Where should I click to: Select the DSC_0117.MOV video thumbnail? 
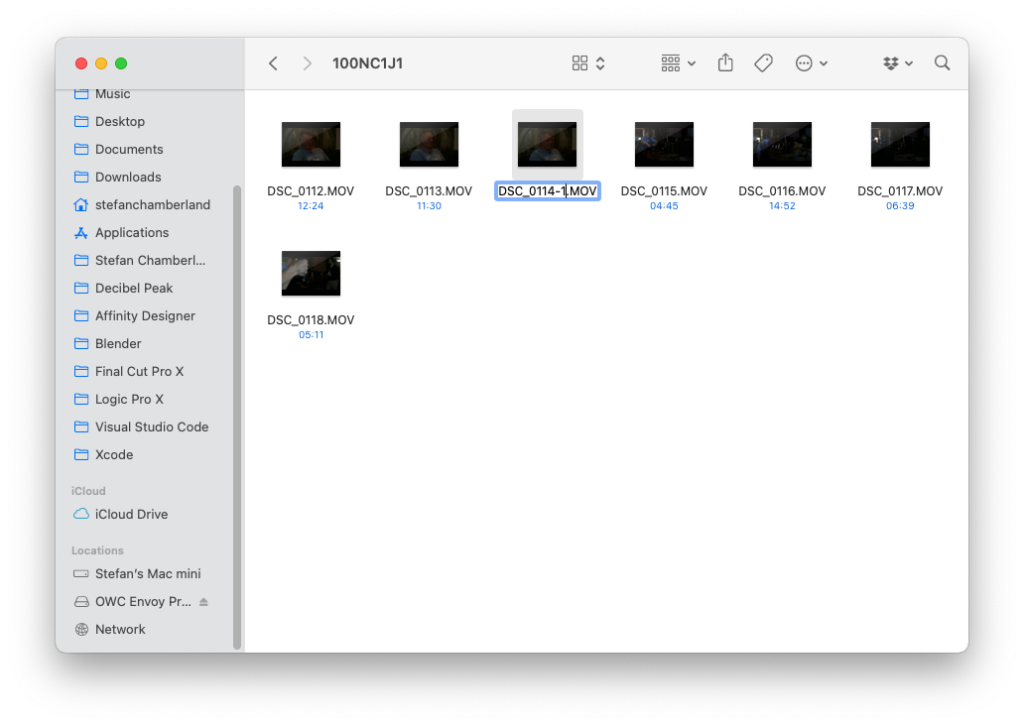[x=900, y=144]
